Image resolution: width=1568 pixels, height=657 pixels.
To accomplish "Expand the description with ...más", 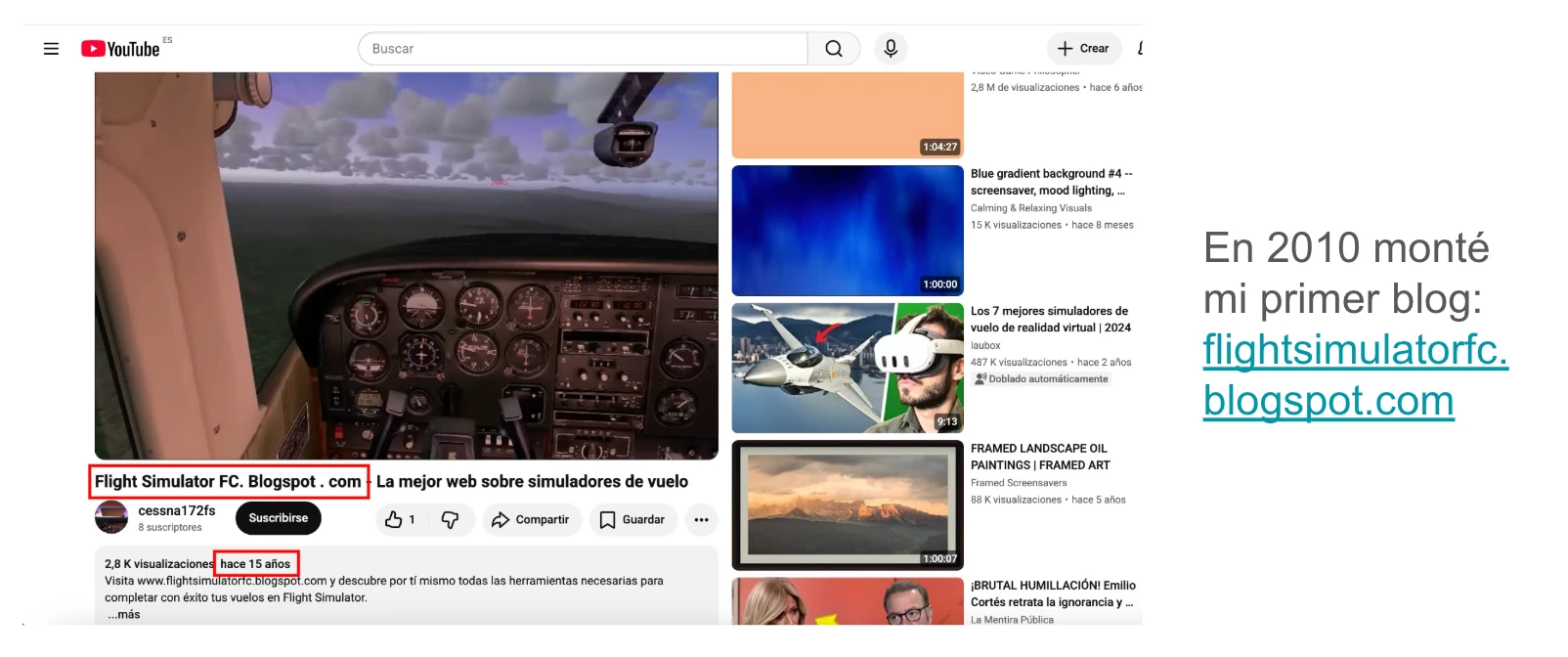I will [124, 615].
